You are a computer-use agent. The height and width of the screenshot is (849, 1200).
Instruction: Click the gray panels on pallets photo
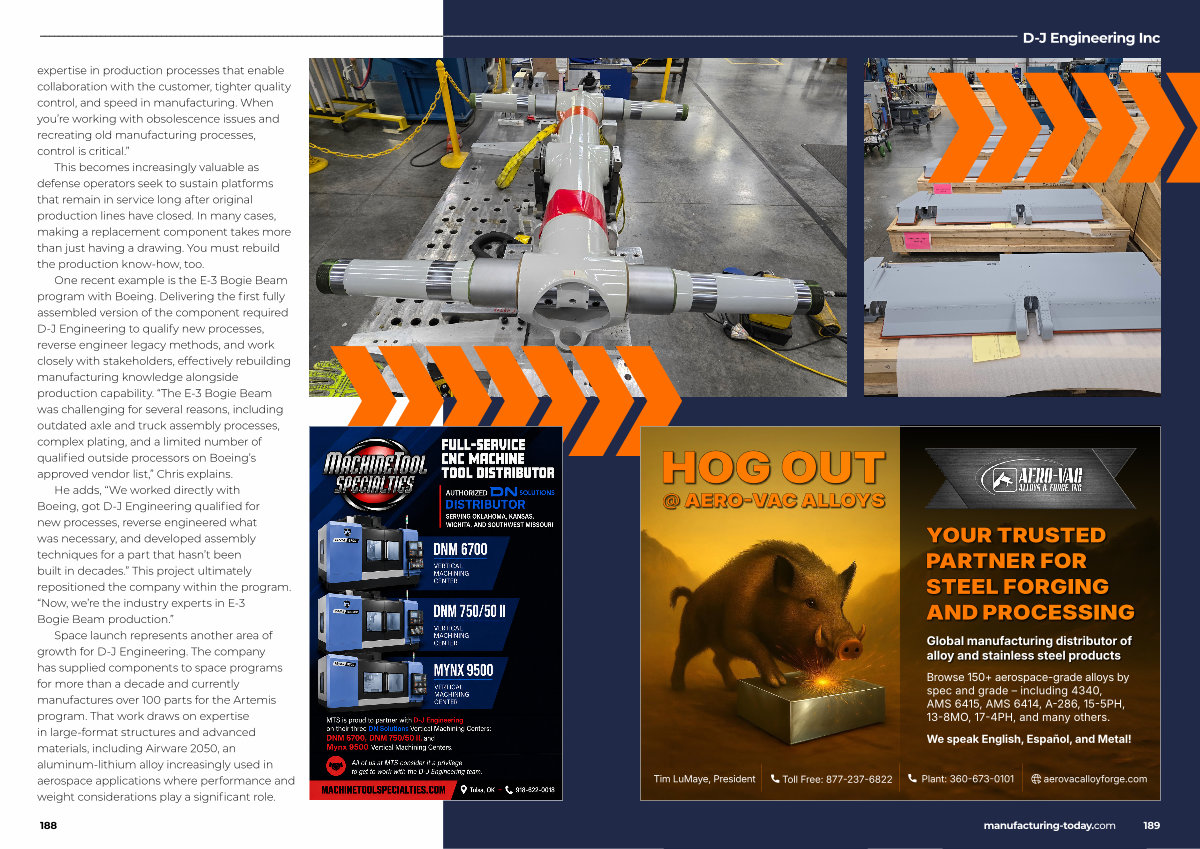click(1012, 227)
